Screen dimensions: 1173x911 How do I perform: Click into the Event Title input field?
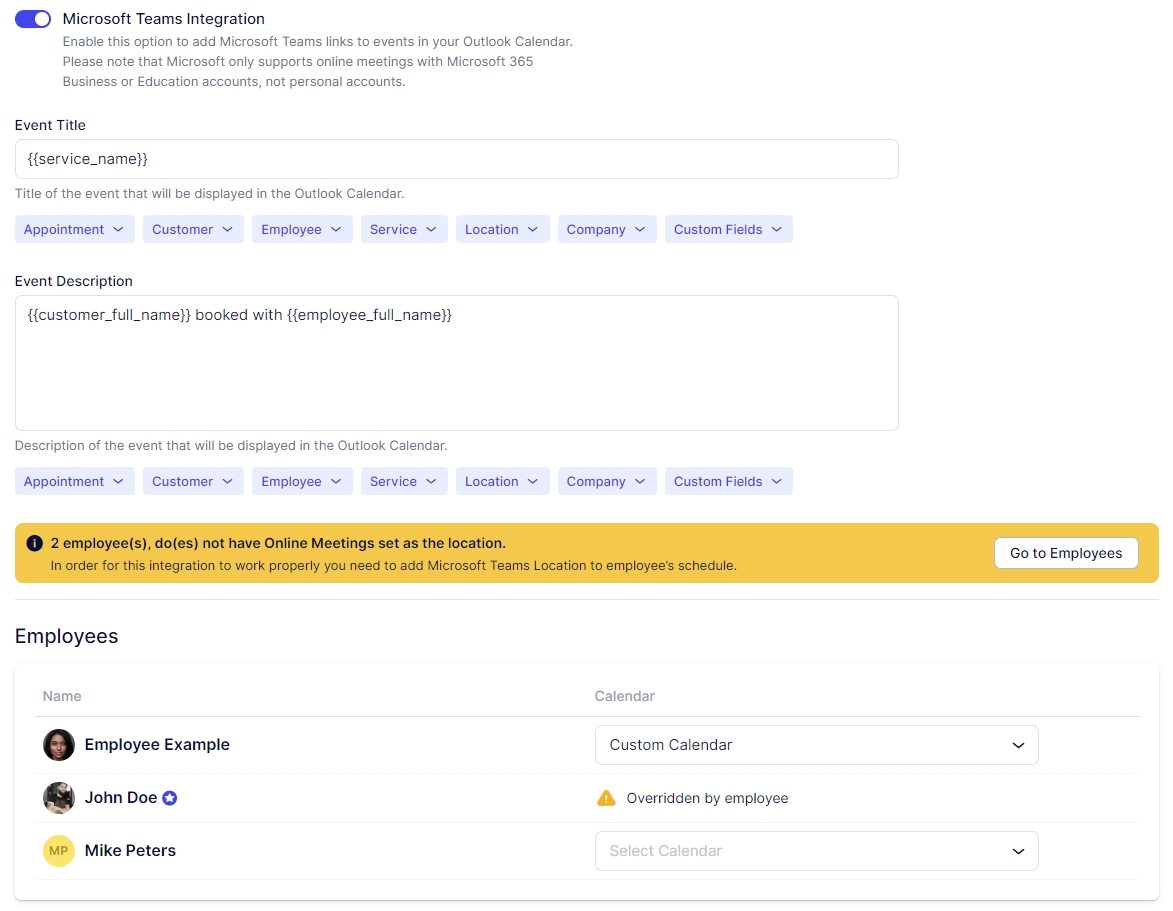pos(456,159)
